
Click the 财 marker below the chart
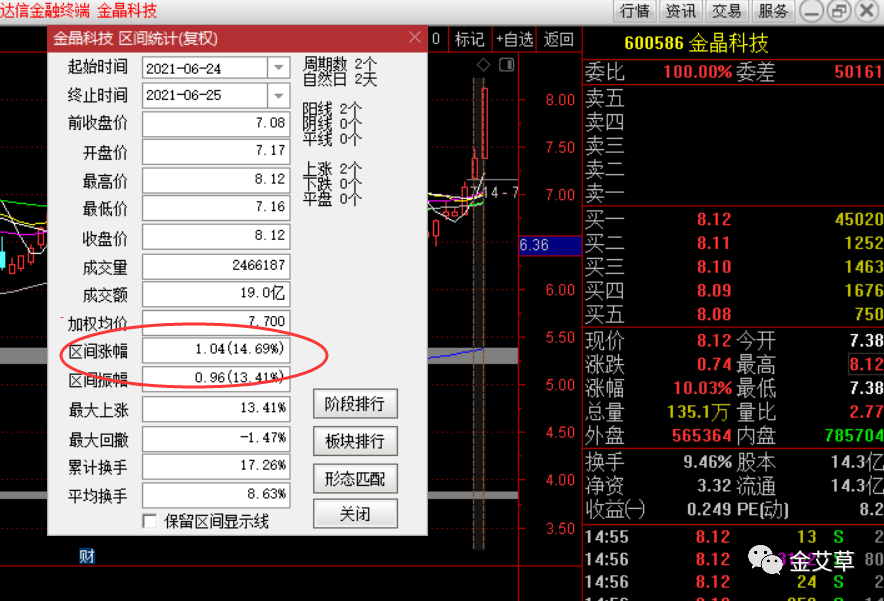coord(87,556)
